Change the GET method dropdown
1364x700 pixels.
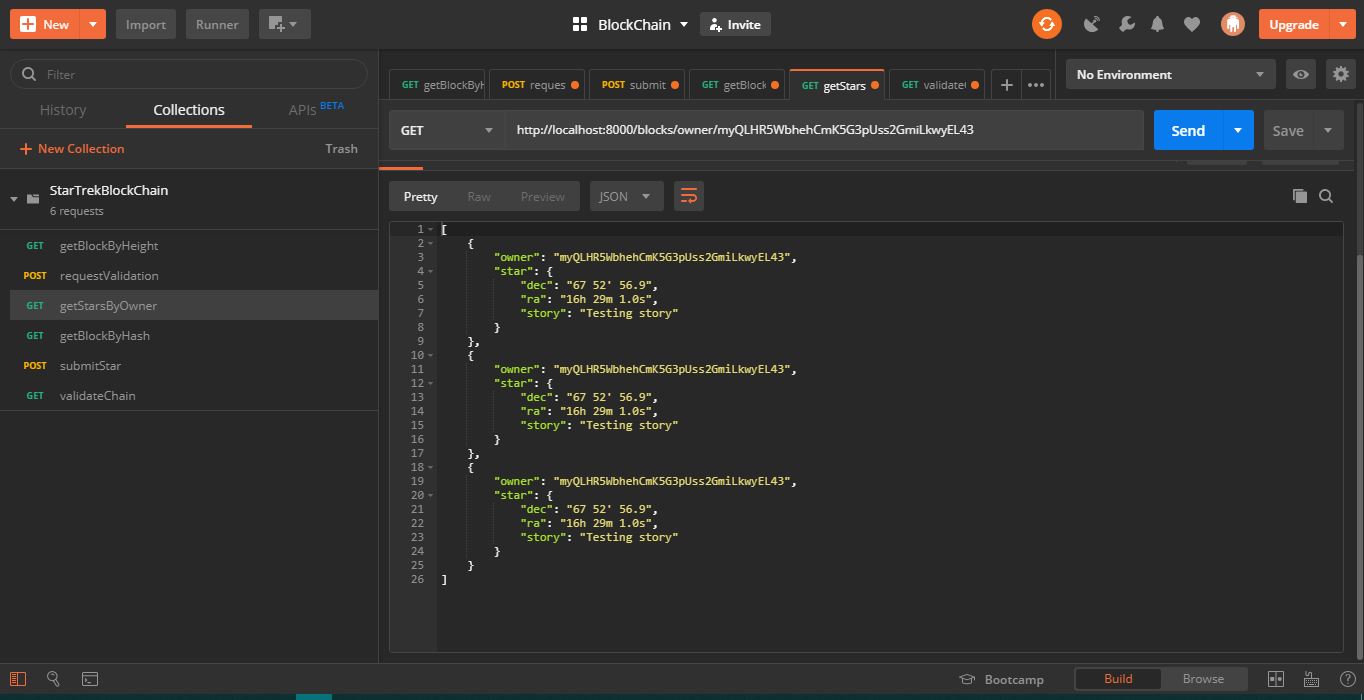[x=447, y=130]
